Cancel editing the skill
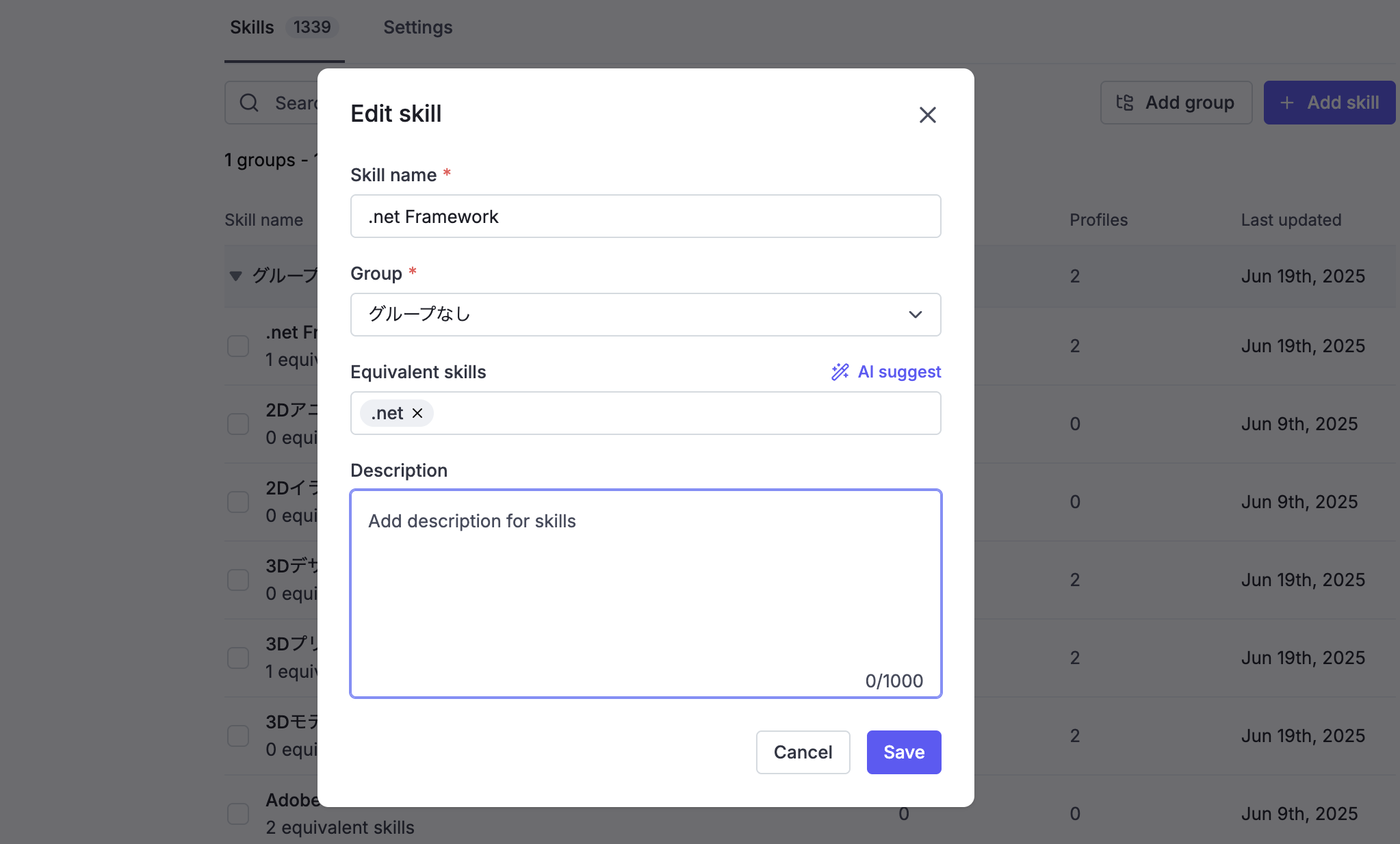This screenshot has height=844, width=1400. 803,752
